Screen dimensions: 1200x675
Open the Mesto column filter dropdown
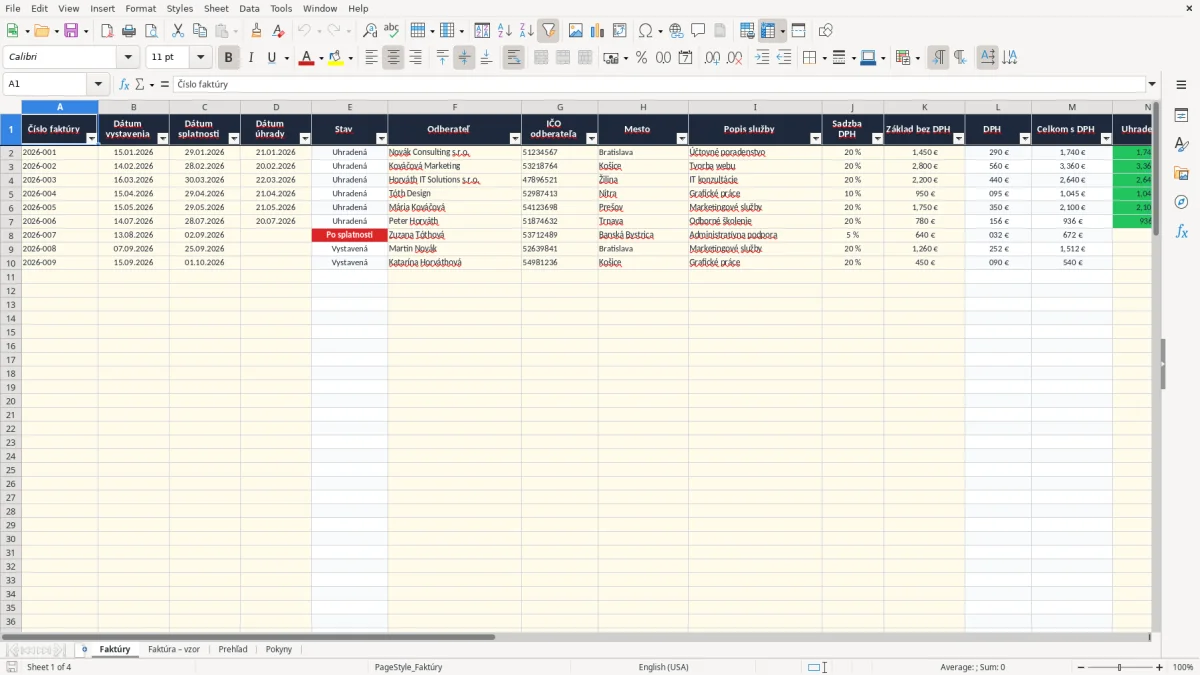(x=682, y=139)
